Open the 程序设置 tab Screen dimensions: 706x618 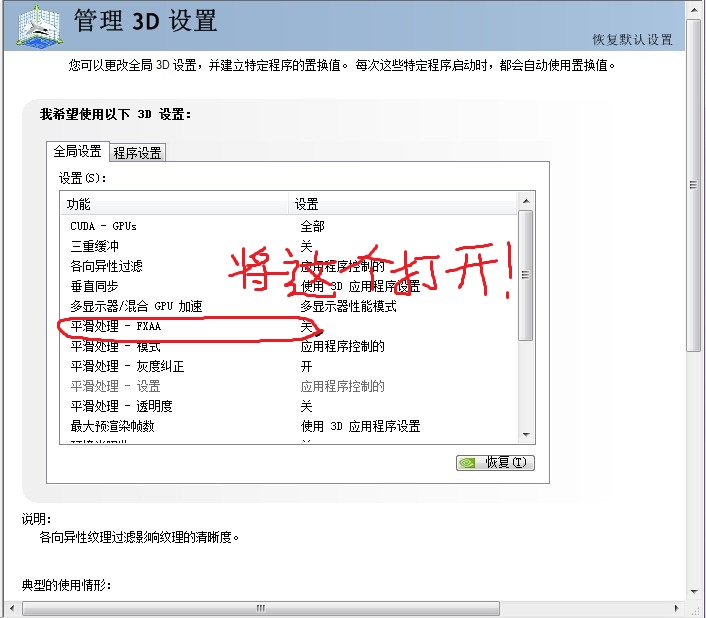click(x=137, y=153)
